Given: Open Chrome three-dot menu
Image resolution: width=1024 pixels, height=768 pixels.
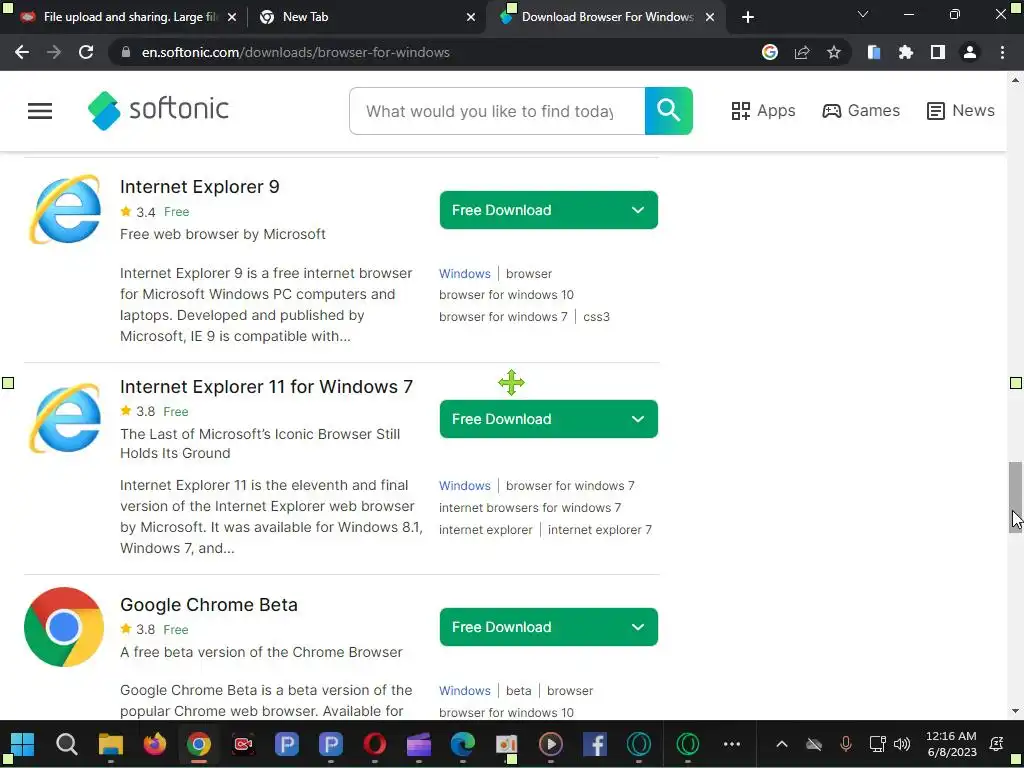Looking at the screenshot, I should tap(1002, 52).
